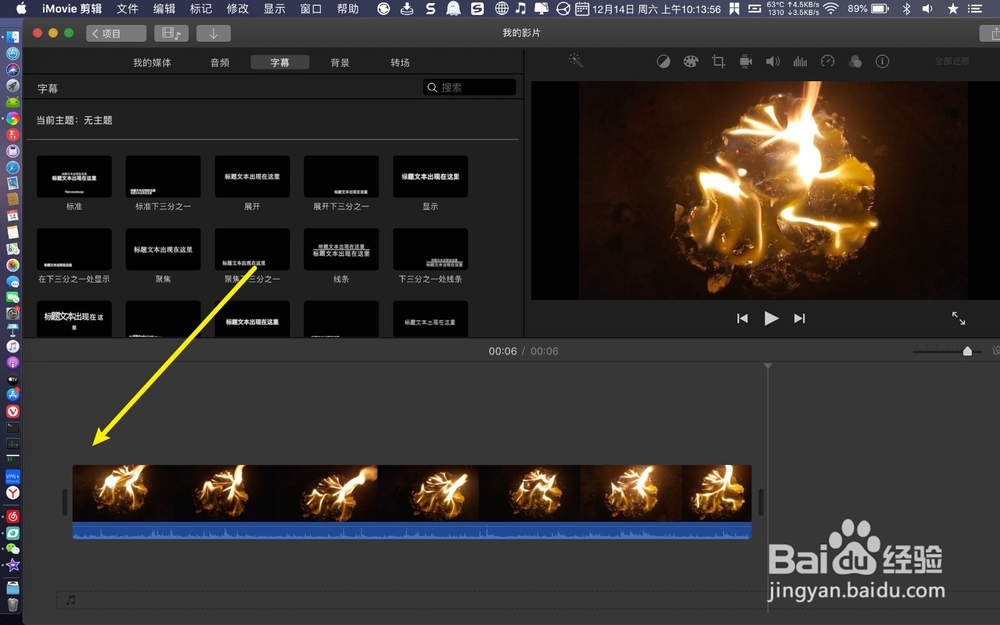Open the 显示 menu
The image size is (1000, 625).
[274, 9]
